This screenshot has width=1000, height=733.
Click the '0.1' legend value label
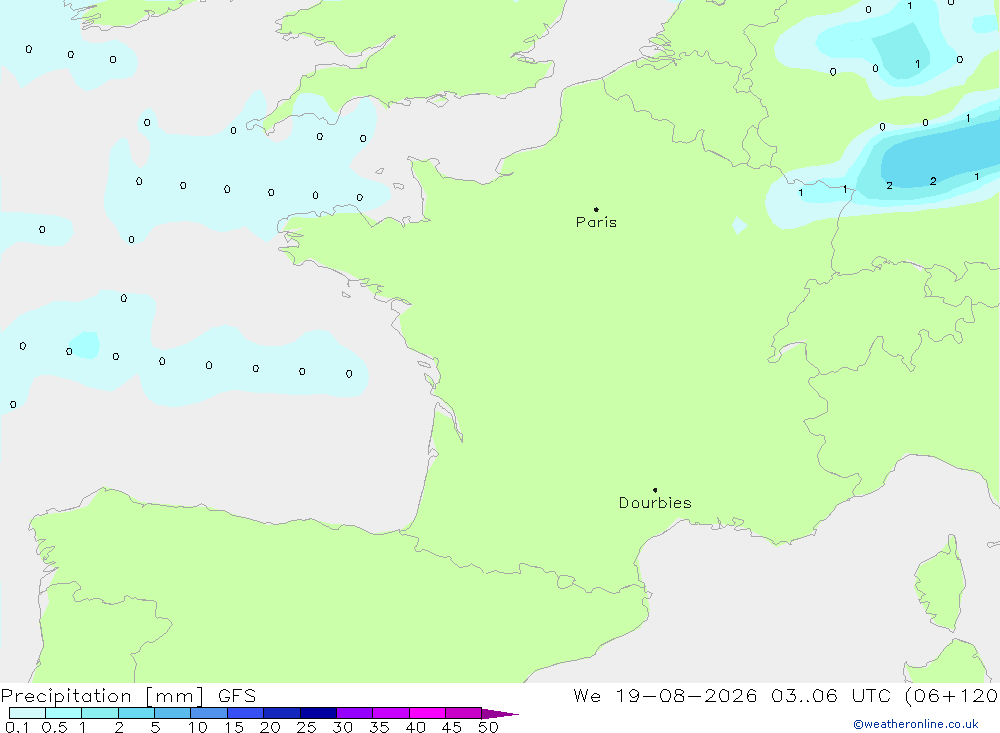coord(17,727)
